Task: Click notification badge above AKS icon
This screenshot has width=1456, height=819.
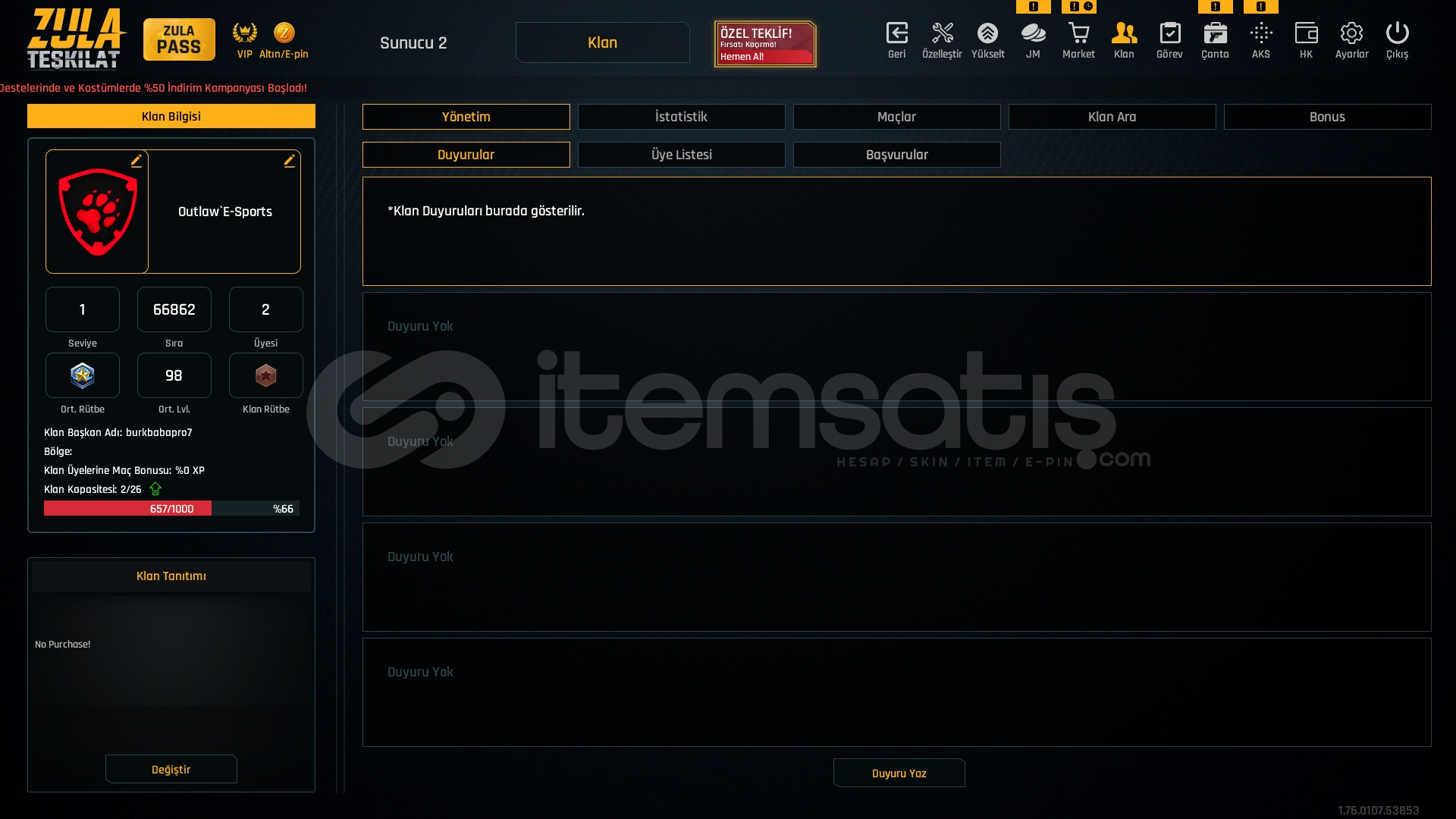Action: coord(1260,6)
